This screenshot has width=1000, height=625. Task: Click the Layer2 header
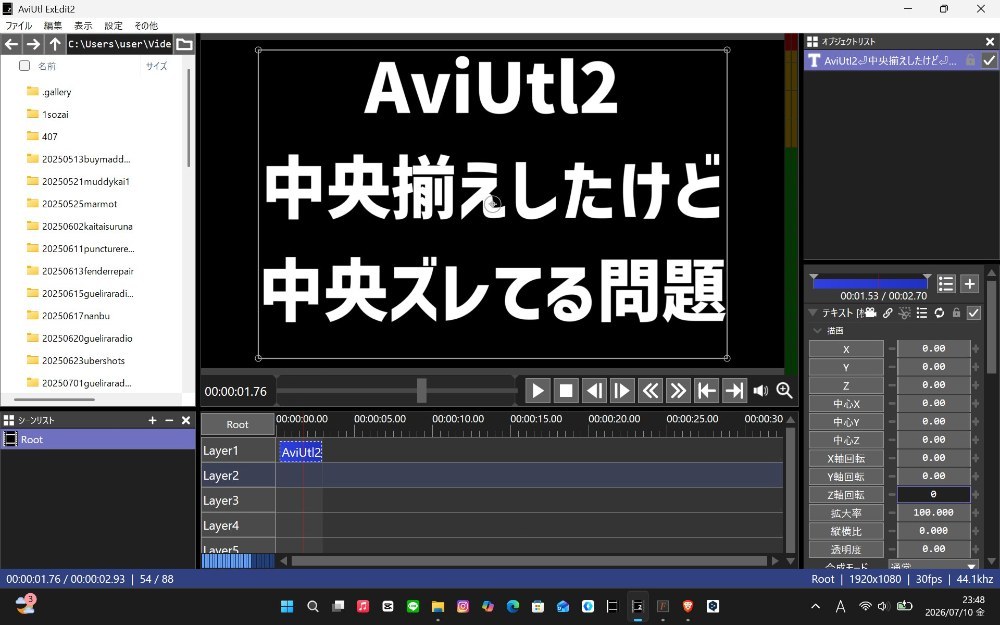click(238, 476)
